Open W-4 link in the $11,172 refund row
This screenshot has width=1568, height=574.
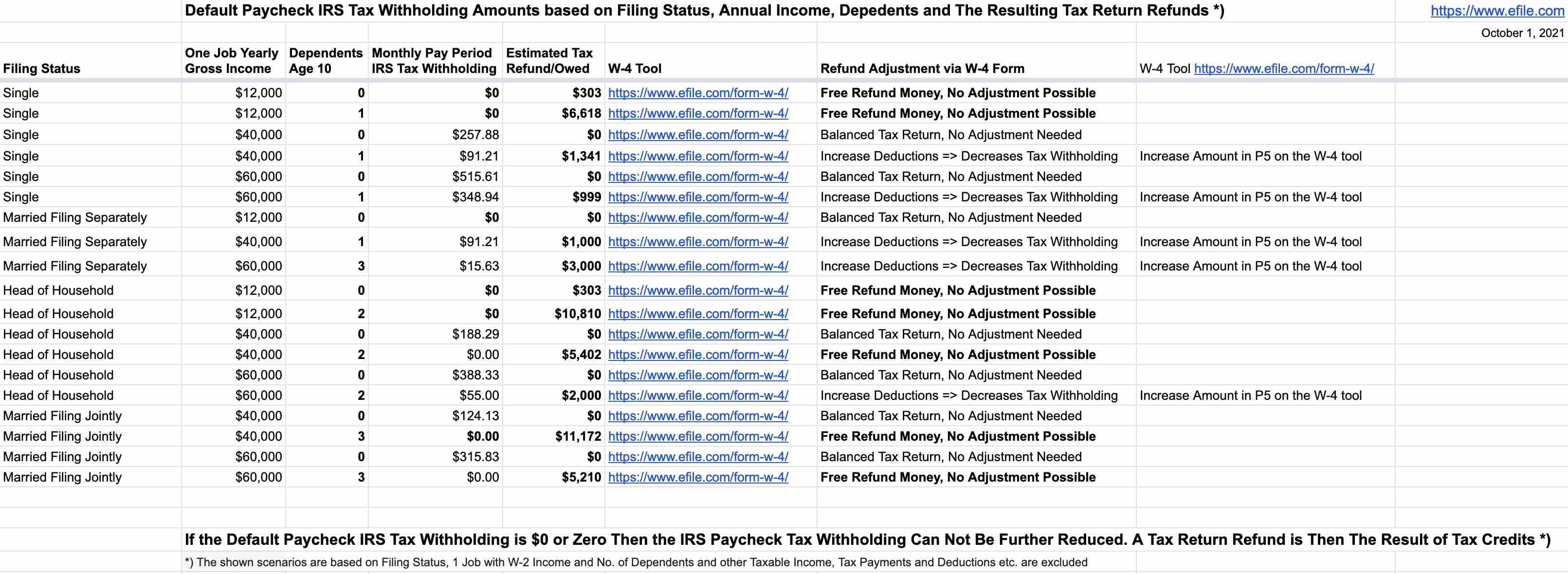698,436
